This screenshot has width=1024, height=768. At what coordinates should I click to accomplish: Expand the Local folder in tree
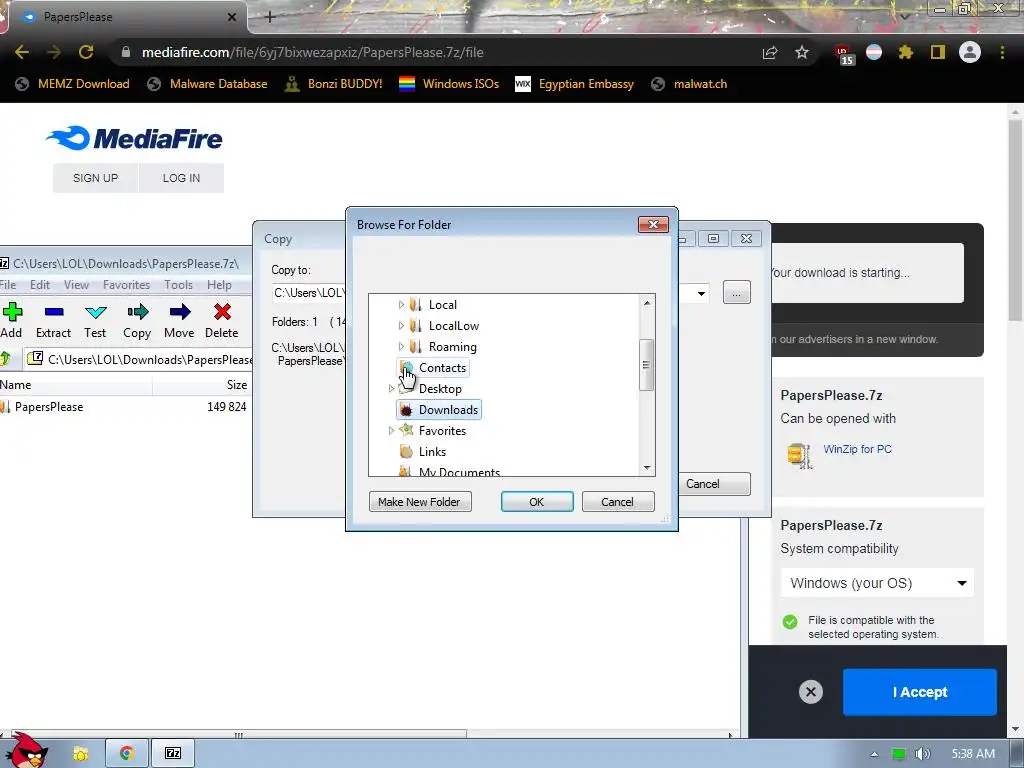[x=401, y=305]
